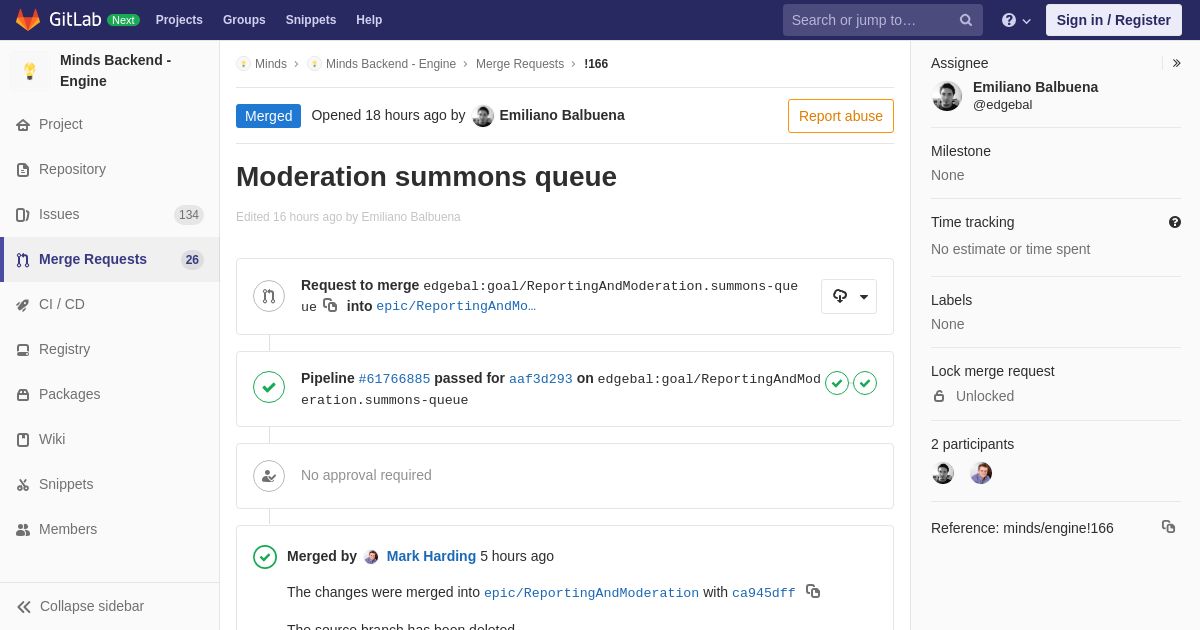Open Merge Requests breadcrumb link

pyautogui.click(x=520, y=64)
